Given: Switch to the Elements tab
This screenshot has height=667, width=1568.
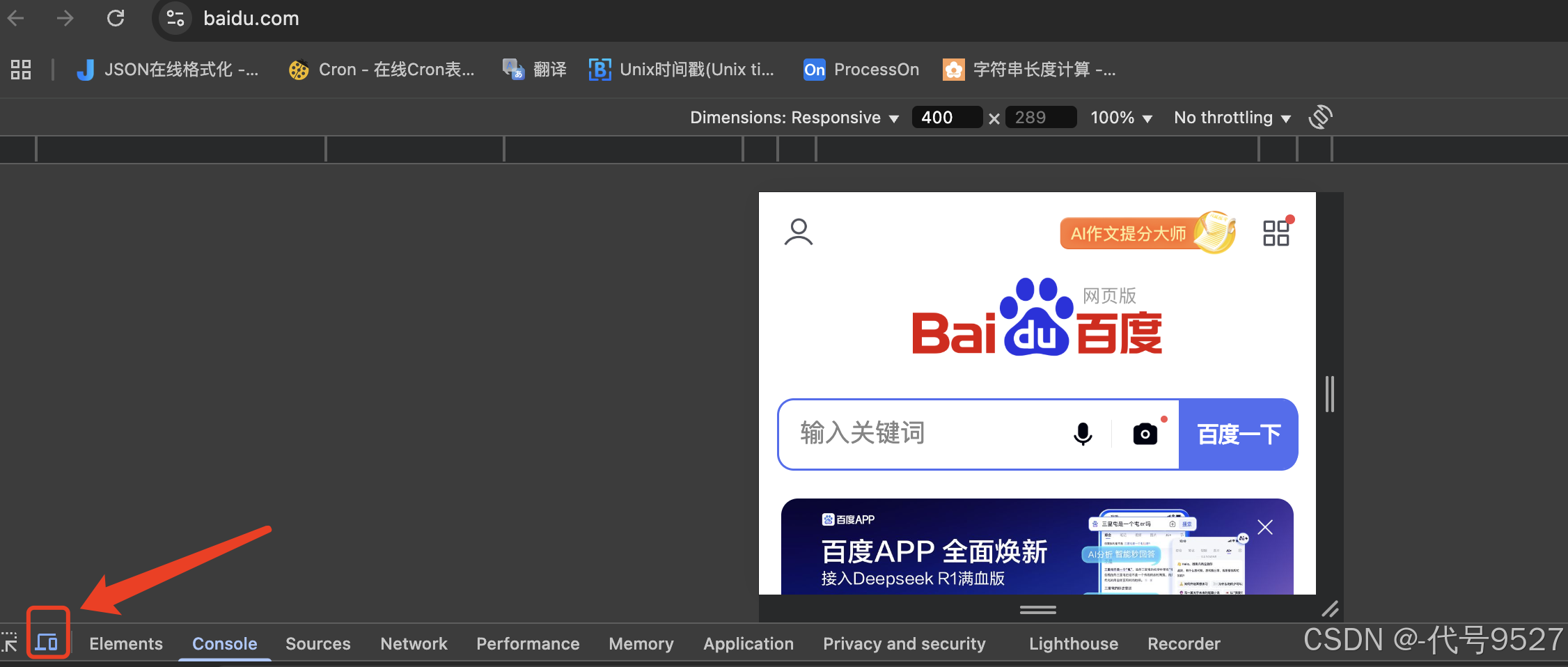Looking at the screenshot, I should (126, 644).
